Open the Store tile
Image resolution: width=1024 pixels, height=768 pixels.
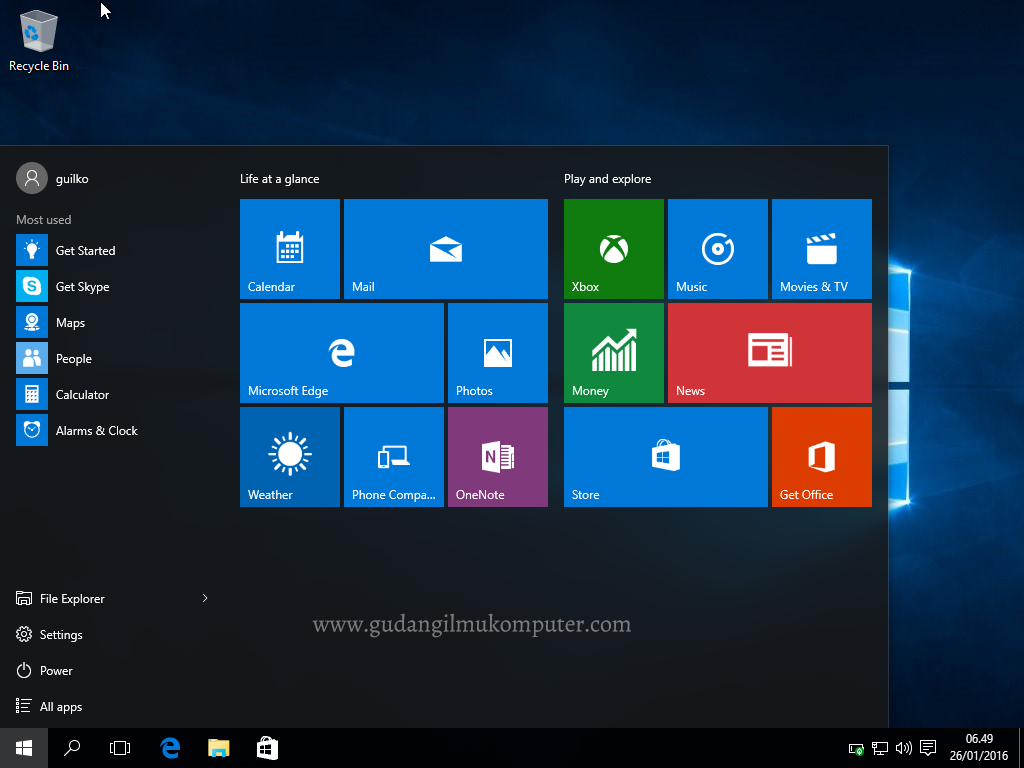(665, 457)
